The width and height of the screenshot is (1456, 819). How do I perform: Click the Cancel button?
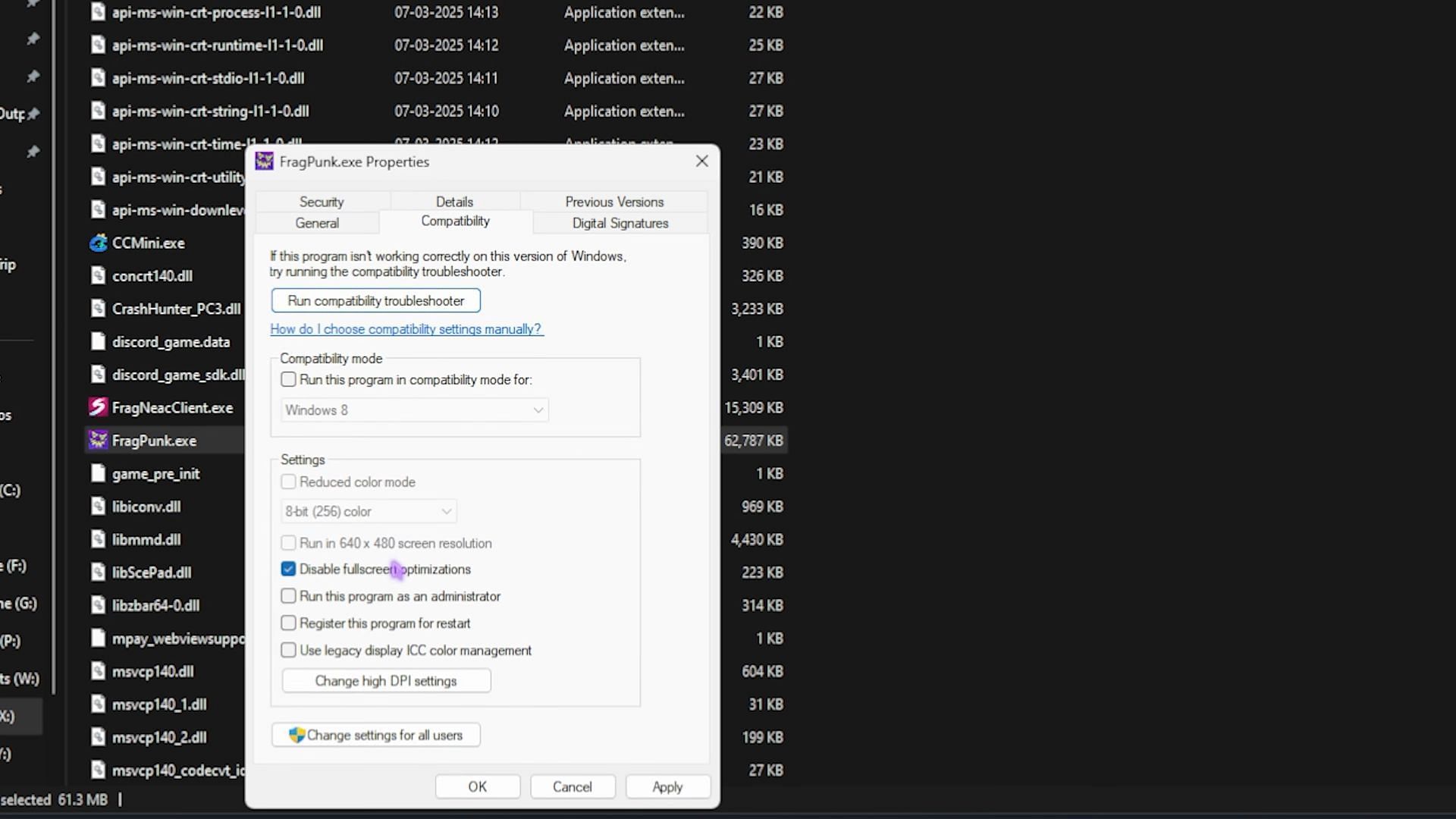pyautogui.click(x=573, y=786)
